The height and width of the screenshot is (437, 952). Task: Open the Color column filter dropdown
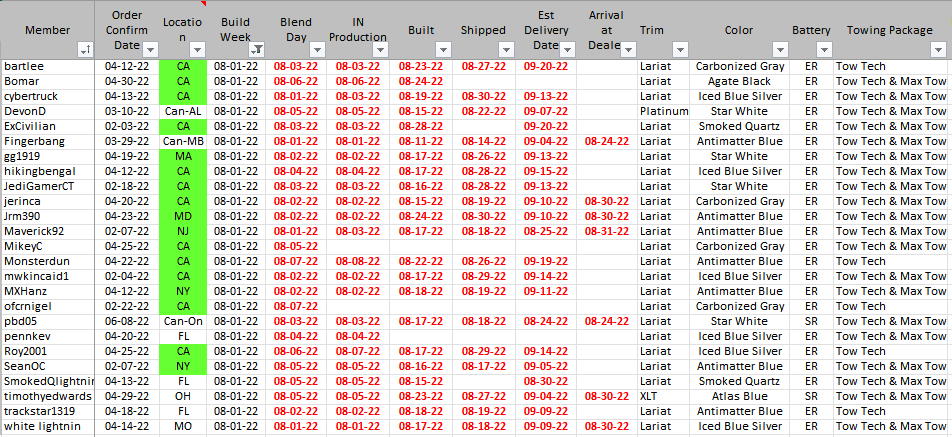(779, 48)
